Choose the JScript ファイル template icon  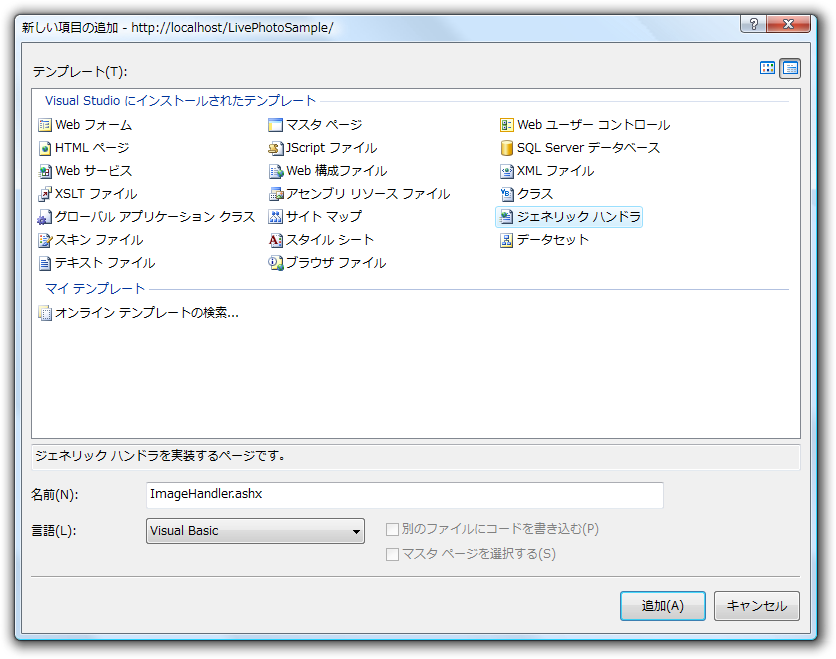[276, 148]
